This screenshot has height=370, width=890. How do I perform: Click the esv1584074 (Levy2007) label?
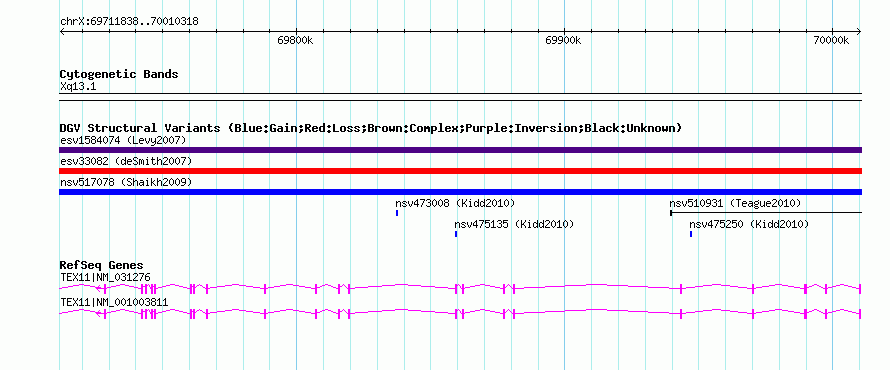(123, 140)
